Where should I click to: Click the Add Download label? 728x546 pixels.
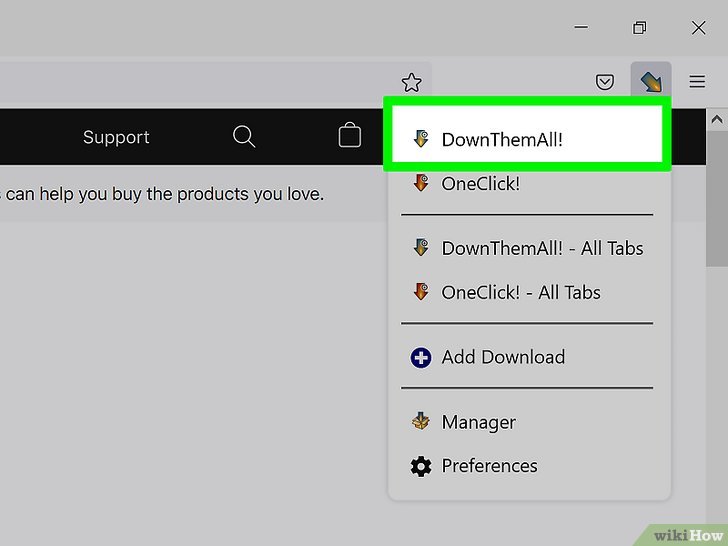(x=503, y=357)
